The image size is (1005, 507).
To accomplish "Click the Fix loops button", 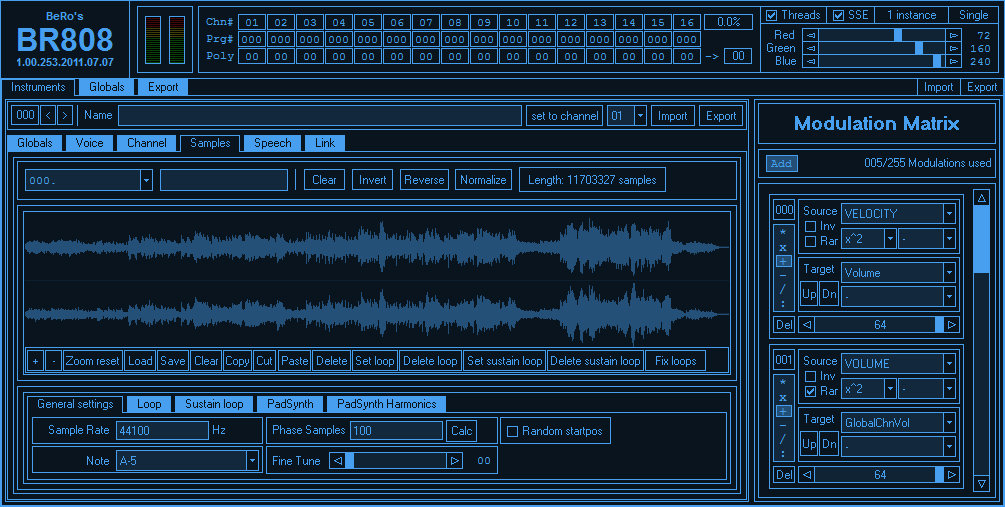I will [676, 361].
